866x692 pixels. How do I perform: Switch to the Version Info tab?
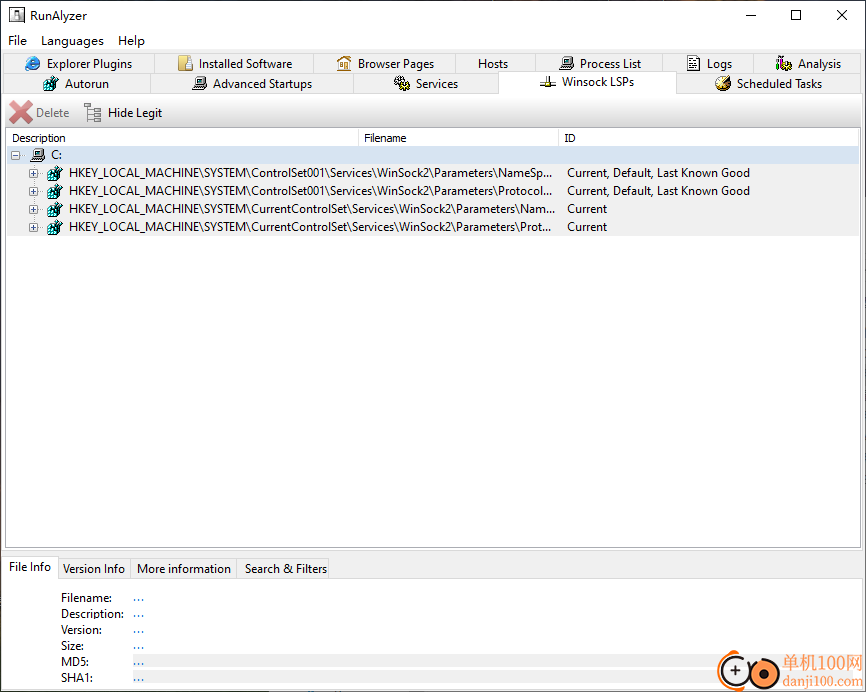pos(94,569)
